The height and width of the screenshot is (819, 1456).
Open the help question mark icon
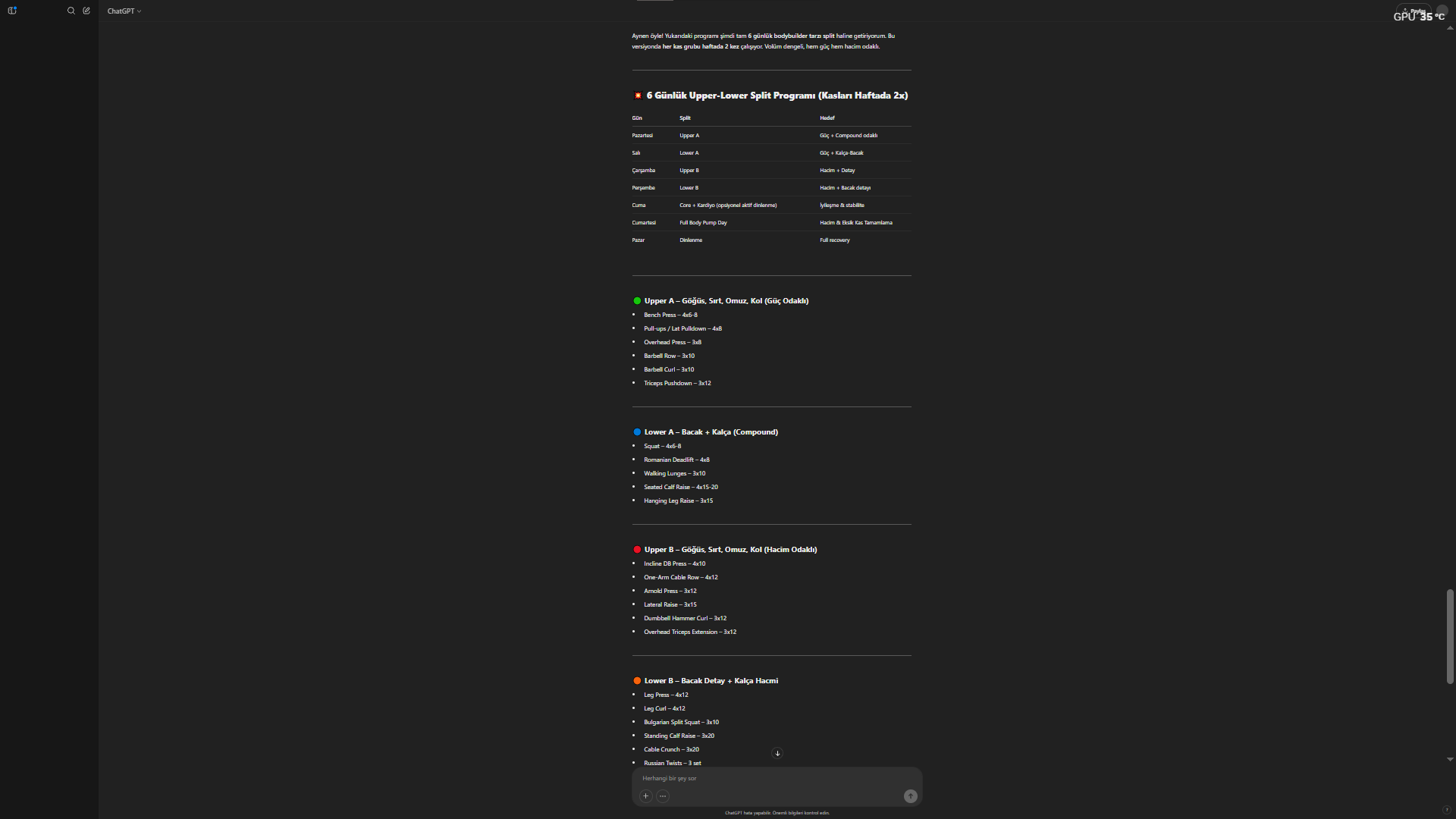click(1446, 810)
